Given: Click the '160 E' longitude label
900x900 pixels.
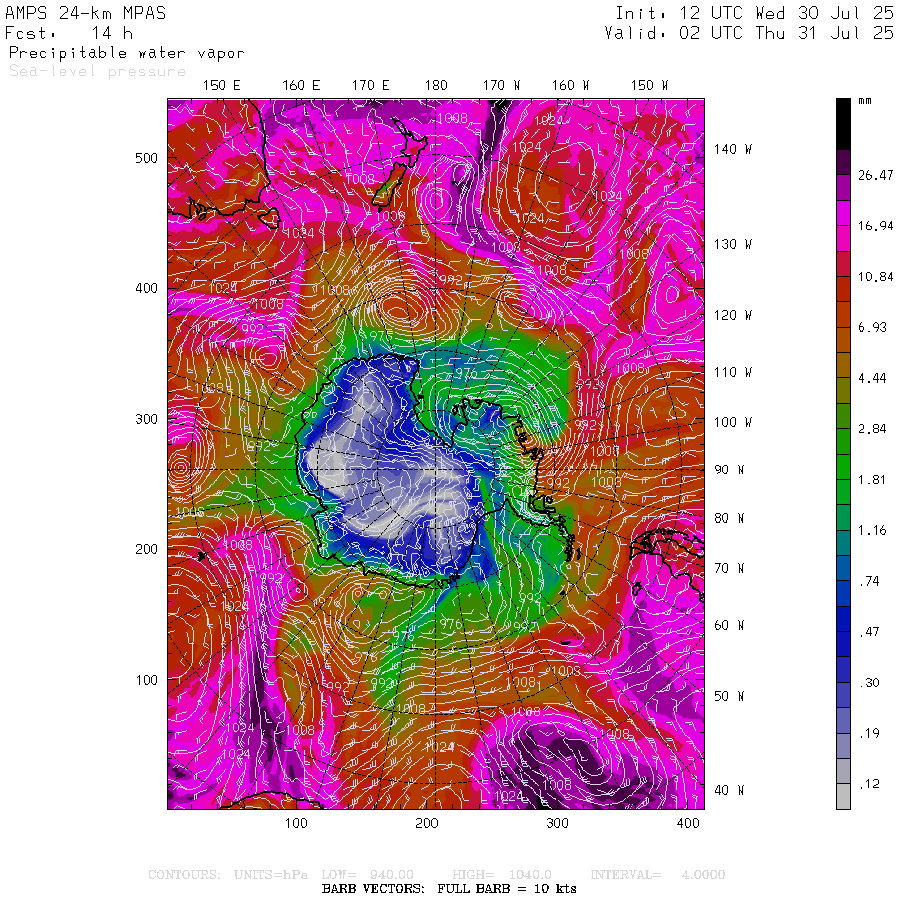Looking at the screenshot, I should [301, 85].
